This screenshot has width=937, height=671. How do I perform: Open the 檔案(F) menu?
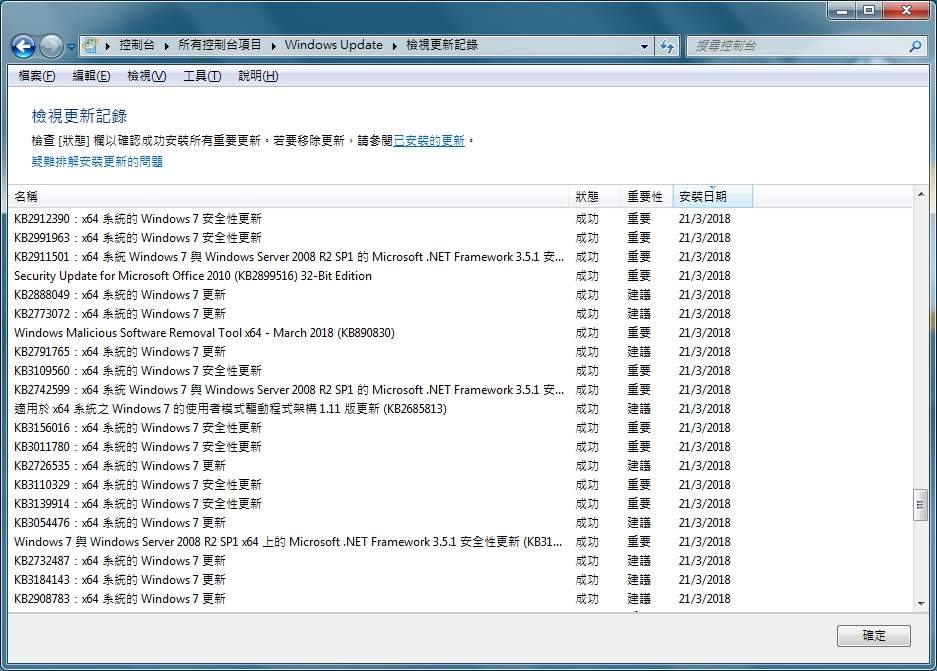coord(36,76)
